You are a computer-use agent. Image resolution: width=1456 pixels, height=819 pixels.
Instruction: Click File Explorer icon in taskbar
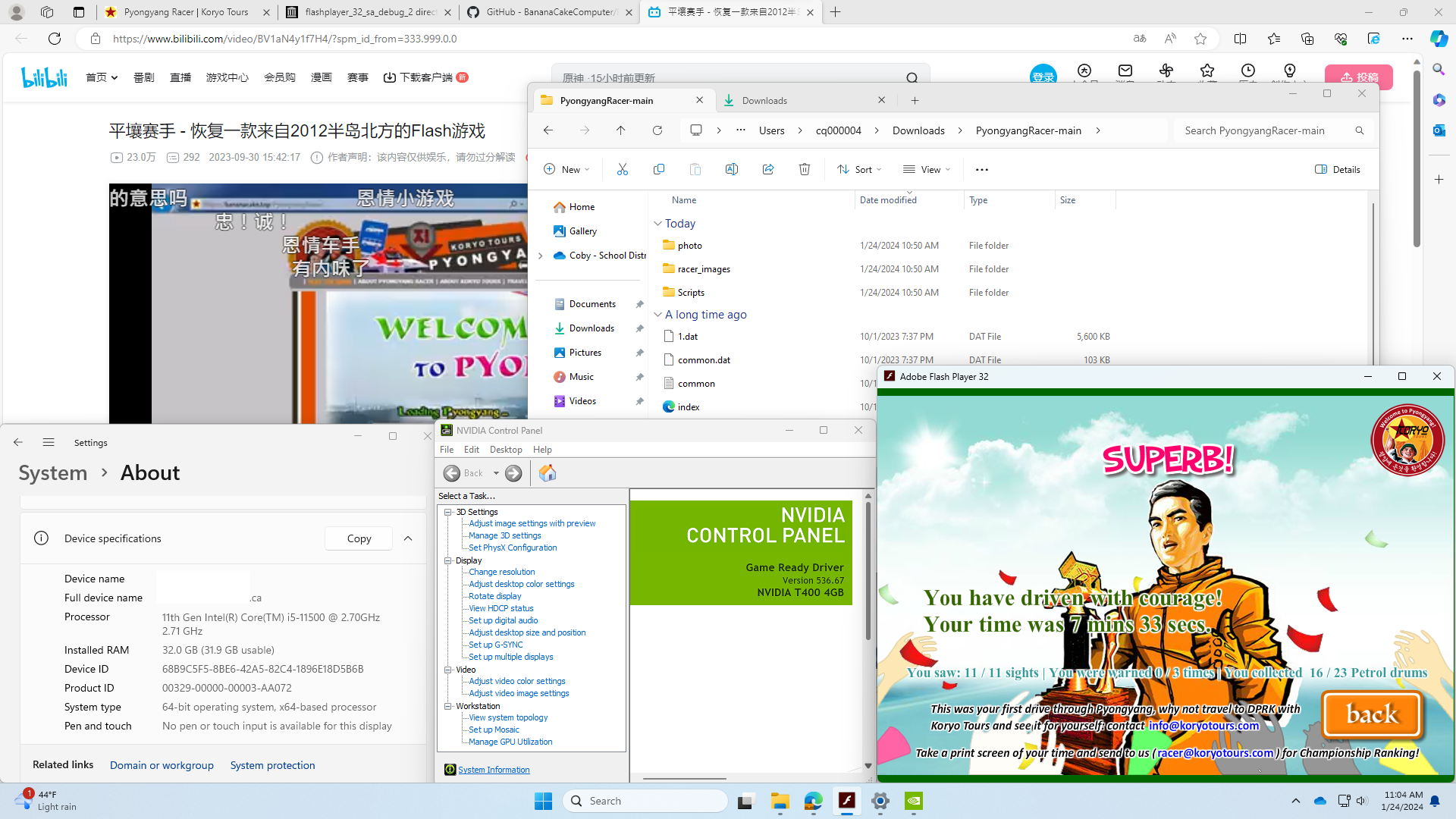(780, 801)
